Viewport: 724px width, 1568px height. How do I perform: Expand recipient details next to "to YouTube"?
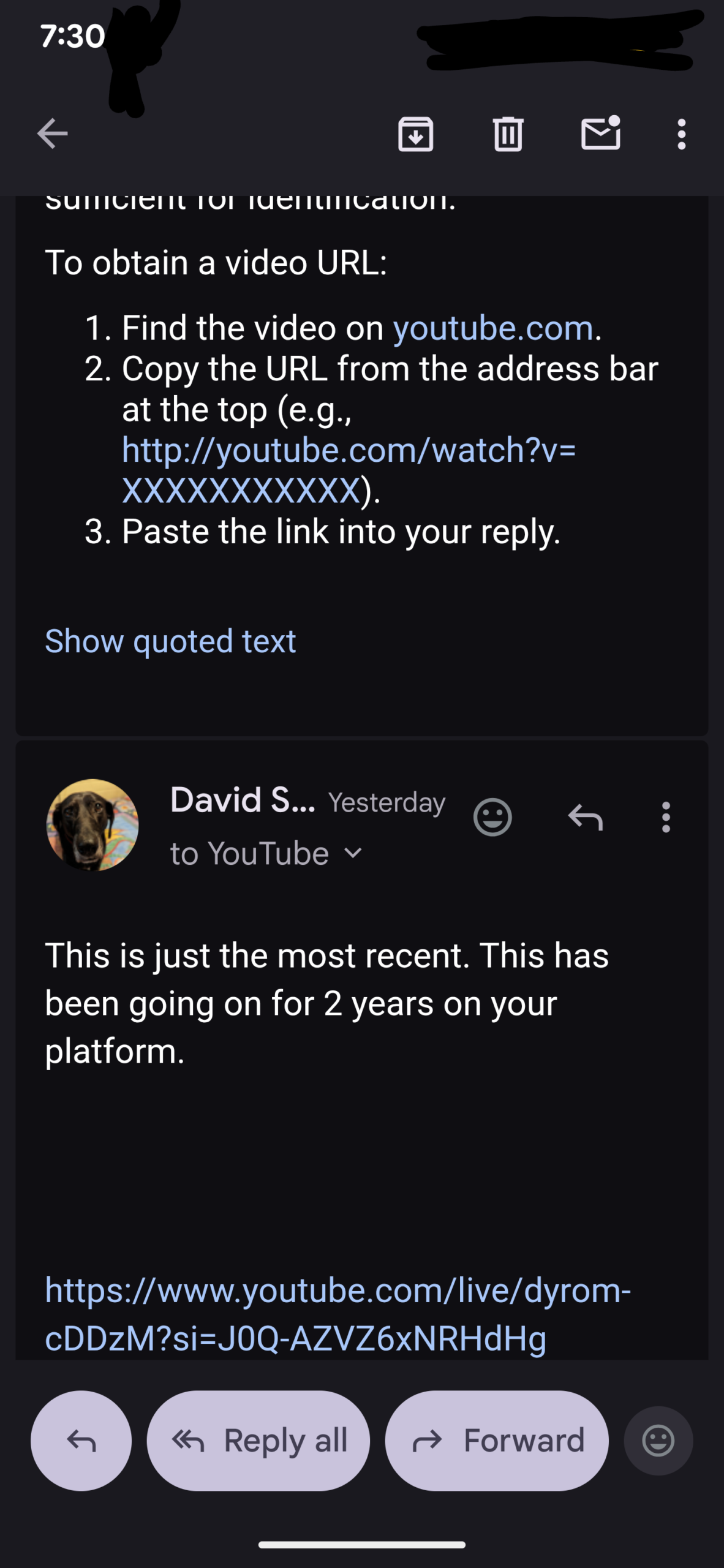click(x=353, y=853)
